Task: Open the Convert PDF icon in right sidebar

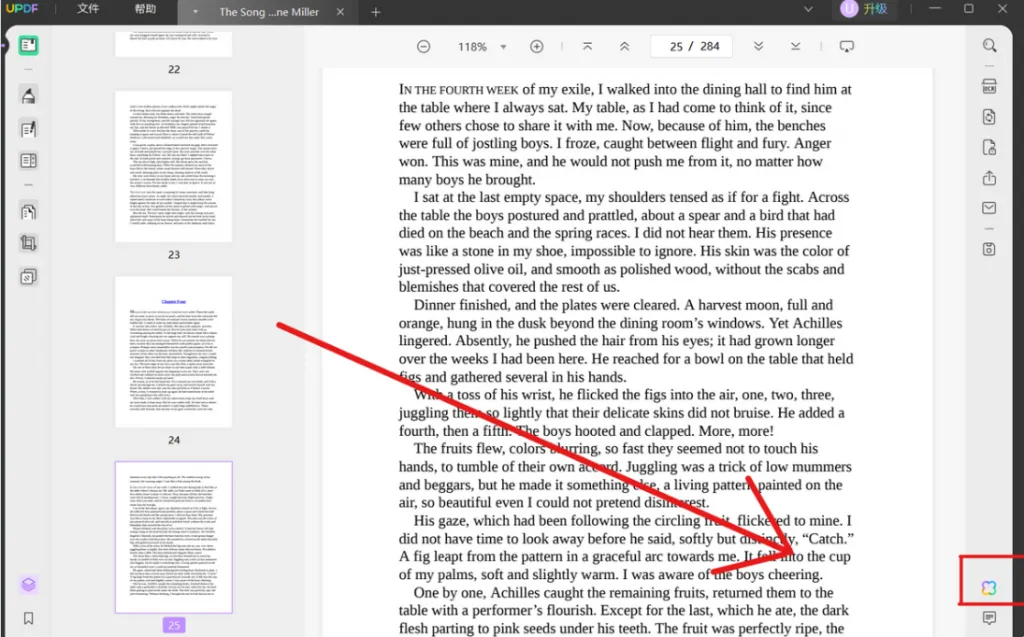Action: click(989, 117)
